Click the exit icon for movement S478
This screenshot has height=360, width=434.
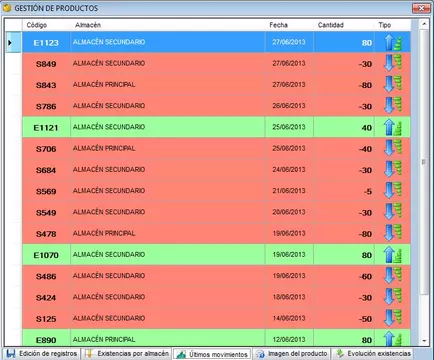tap(393, 233)
